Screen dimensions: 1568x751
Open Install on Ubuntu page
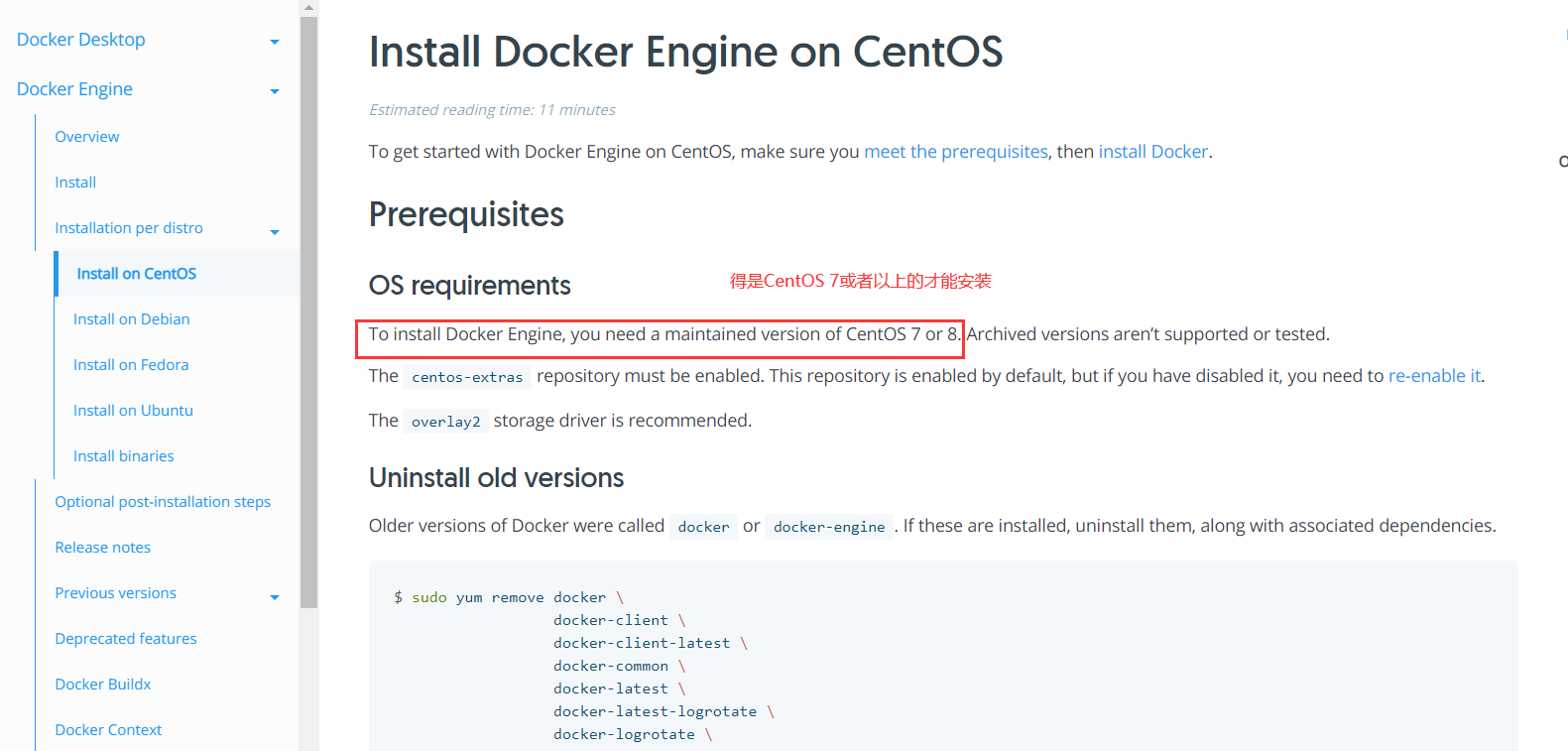133,411
